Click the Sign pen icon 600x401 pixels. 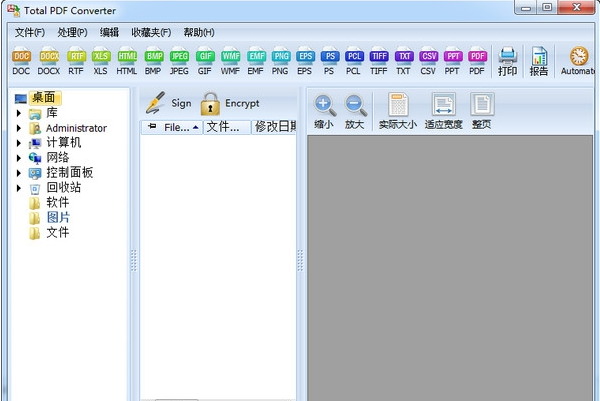click(155, 103)
